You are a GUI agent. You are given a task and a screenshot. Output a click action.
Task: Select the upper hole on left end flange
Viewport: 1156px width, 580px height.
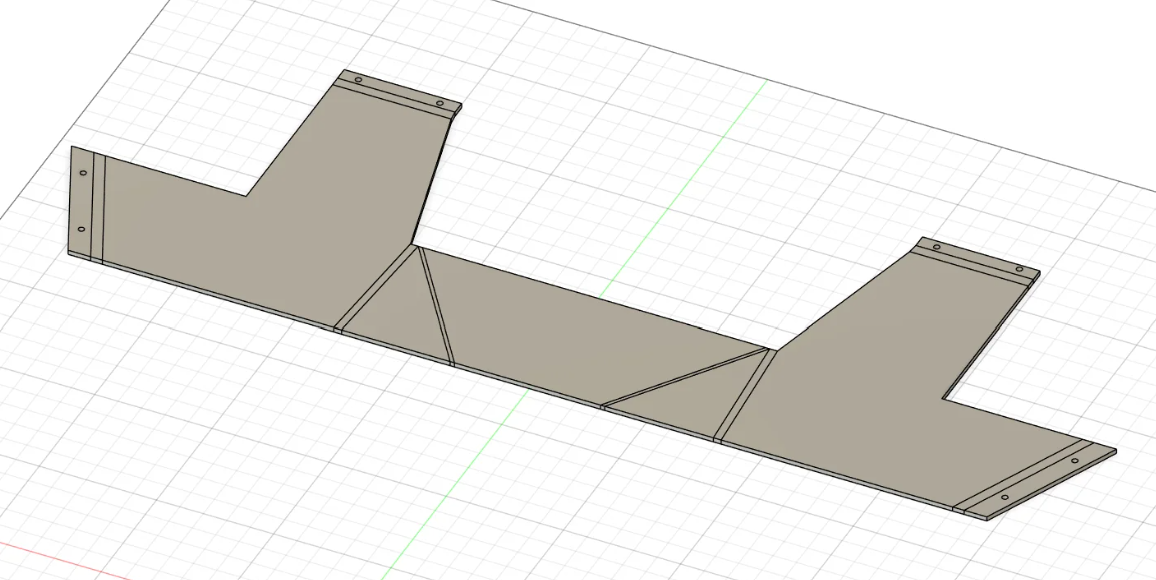point(83,173)
